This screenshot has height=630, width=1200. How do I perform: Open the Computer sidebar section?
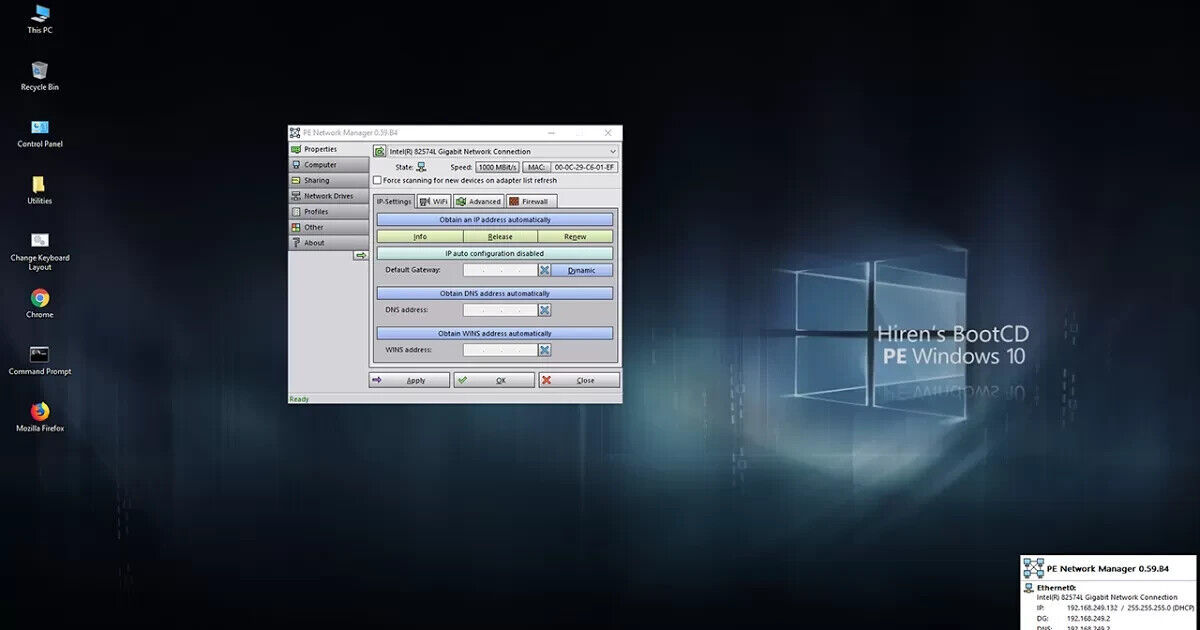tap(329, 165)
